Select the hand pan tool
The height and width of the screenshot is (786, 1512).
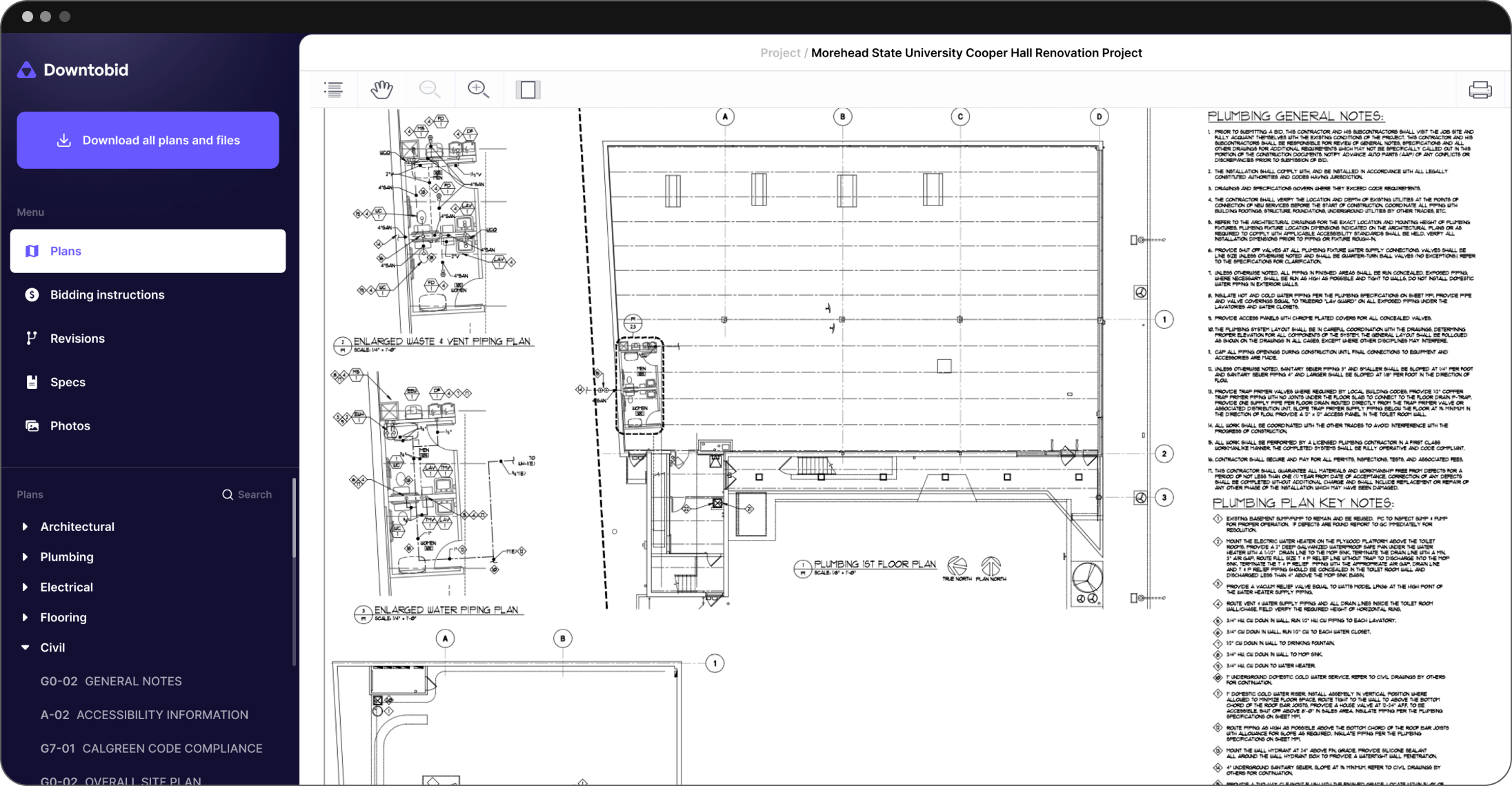381,90
